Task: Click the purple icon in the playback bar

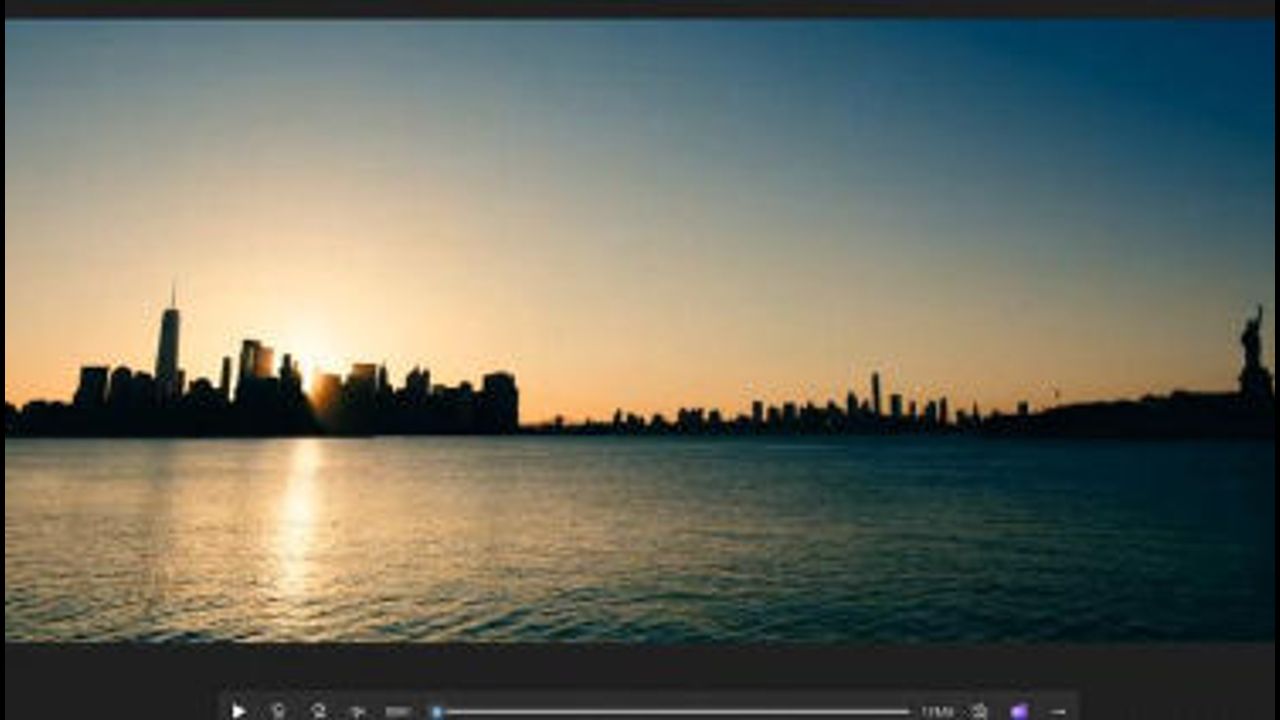Action: 1019,711
